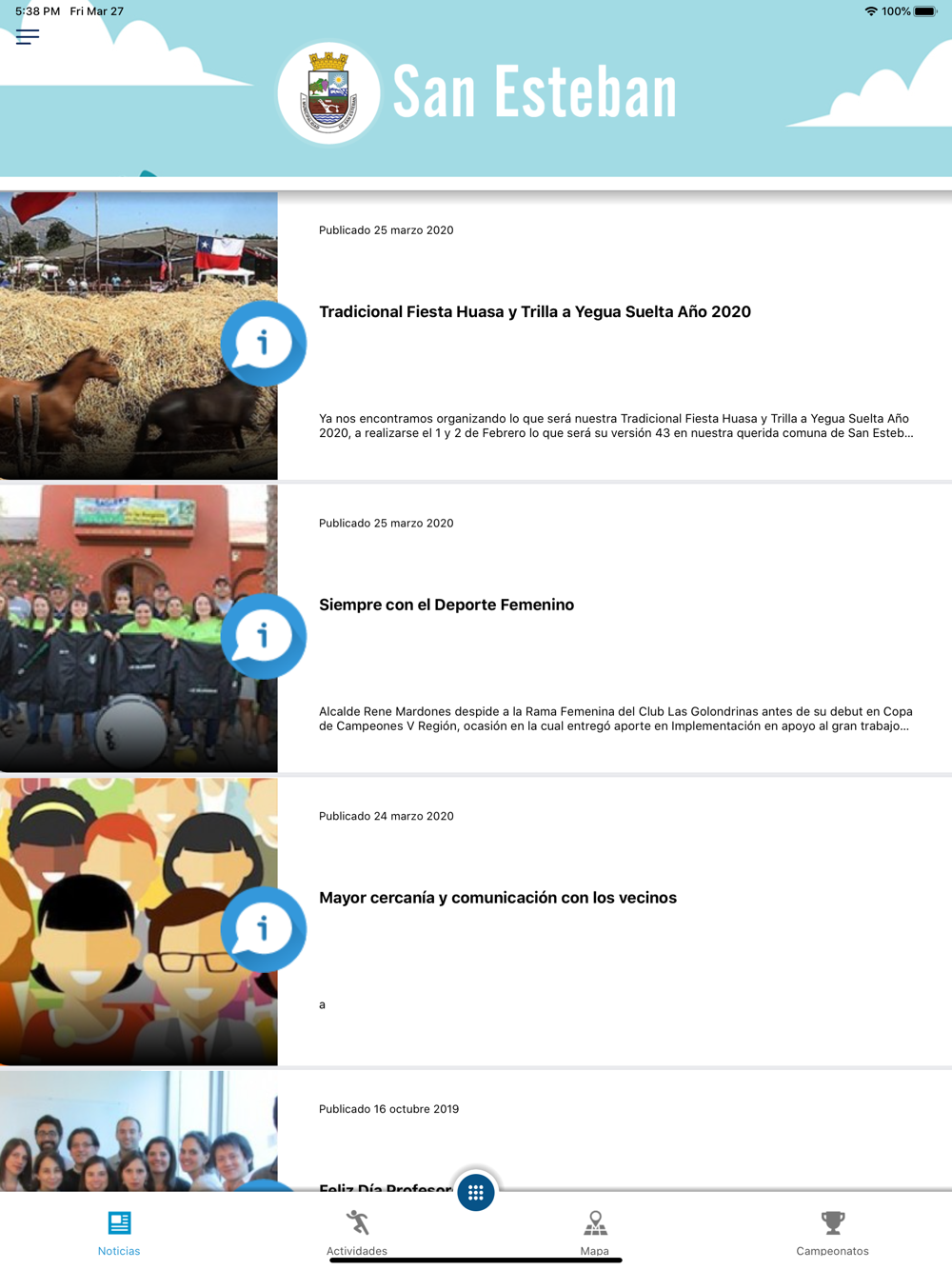Viewport: 952px width, 1270px height.
Task: Tap 'Publicado 24 marzo 2020' date
Action: (x=387, y=816)
